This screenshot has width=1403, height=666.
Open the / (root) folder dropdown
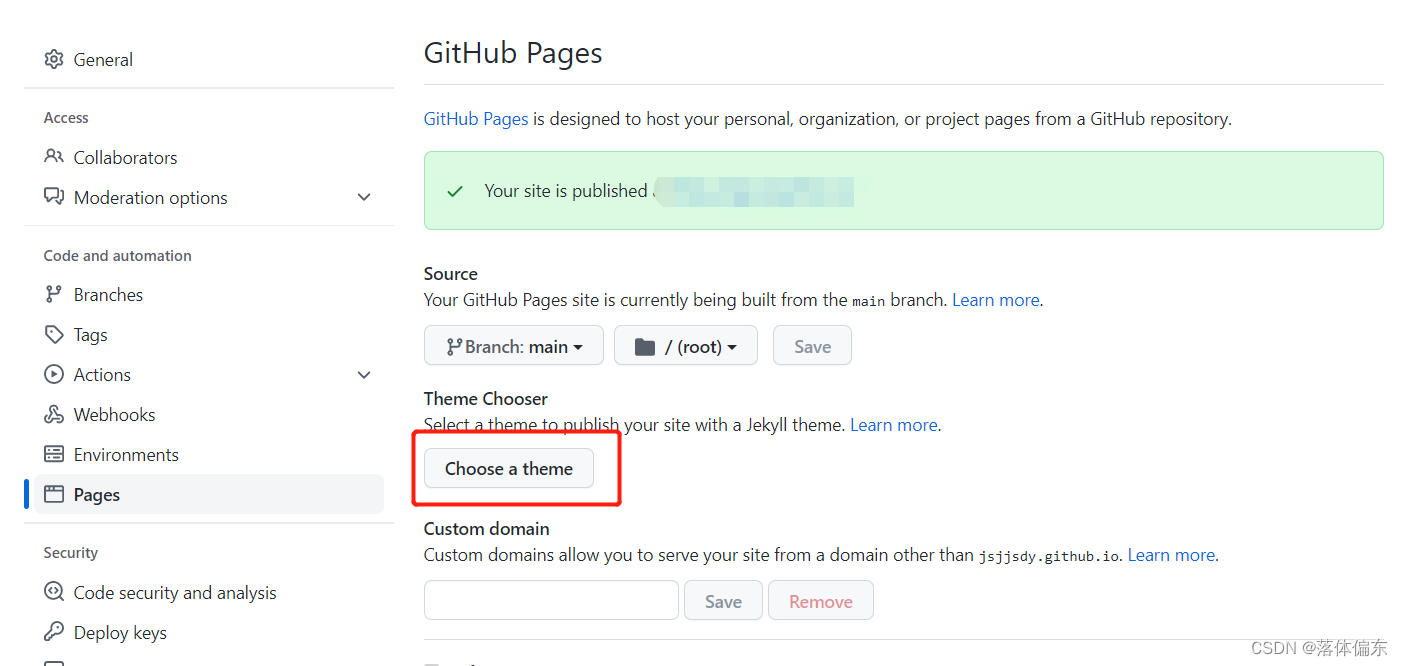(x=685, y=345)
